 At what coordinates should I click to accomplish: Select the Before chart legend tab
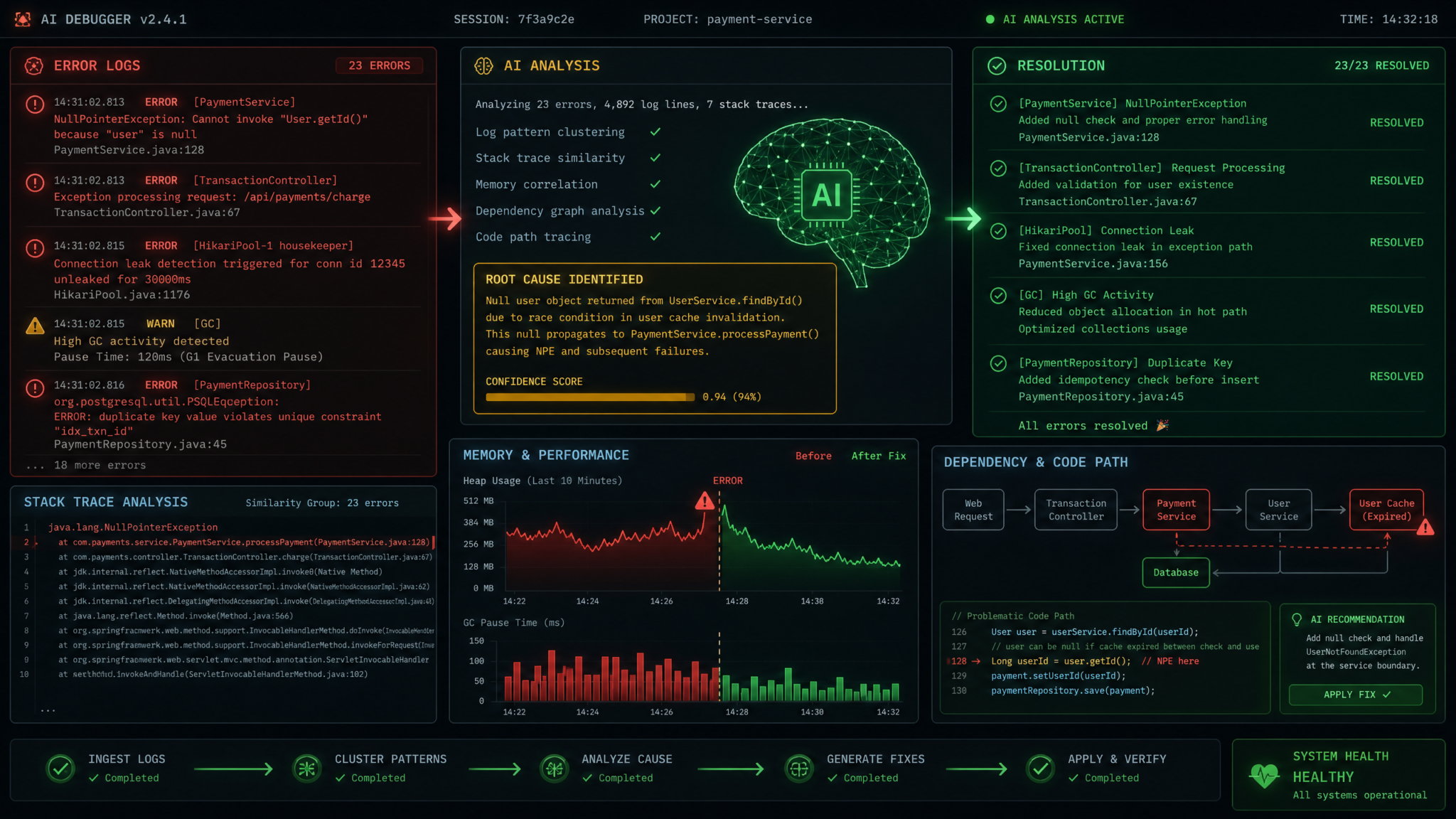tap(813, 456)
